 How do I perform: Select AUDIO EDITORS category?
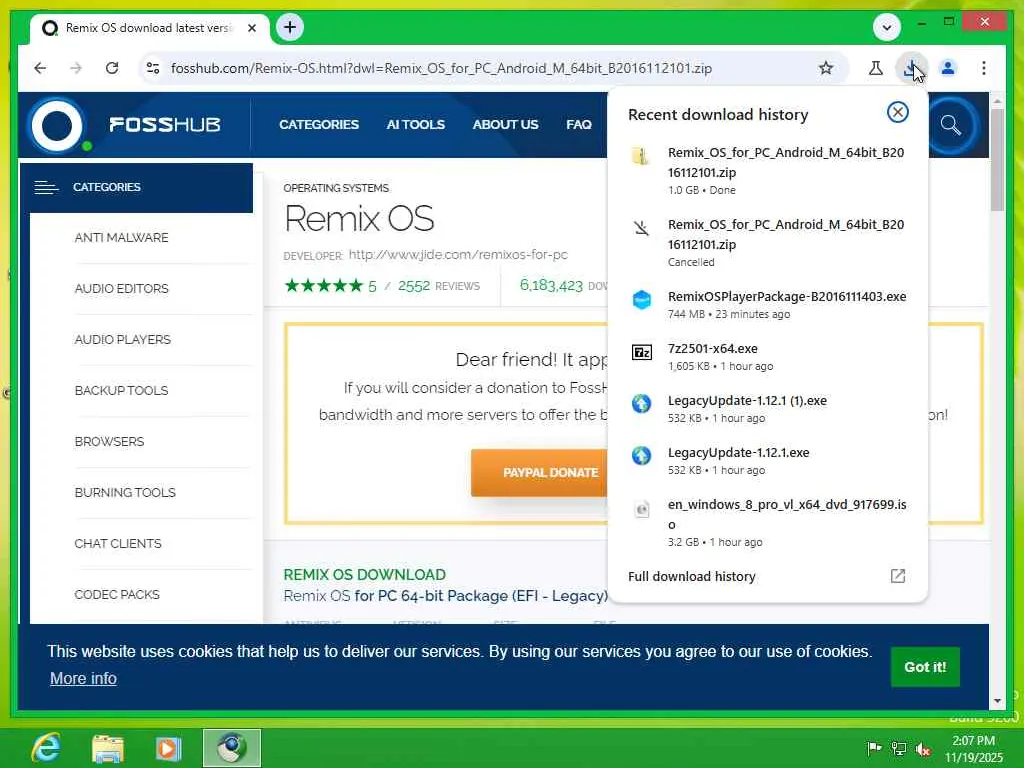[x=121, y=289]
